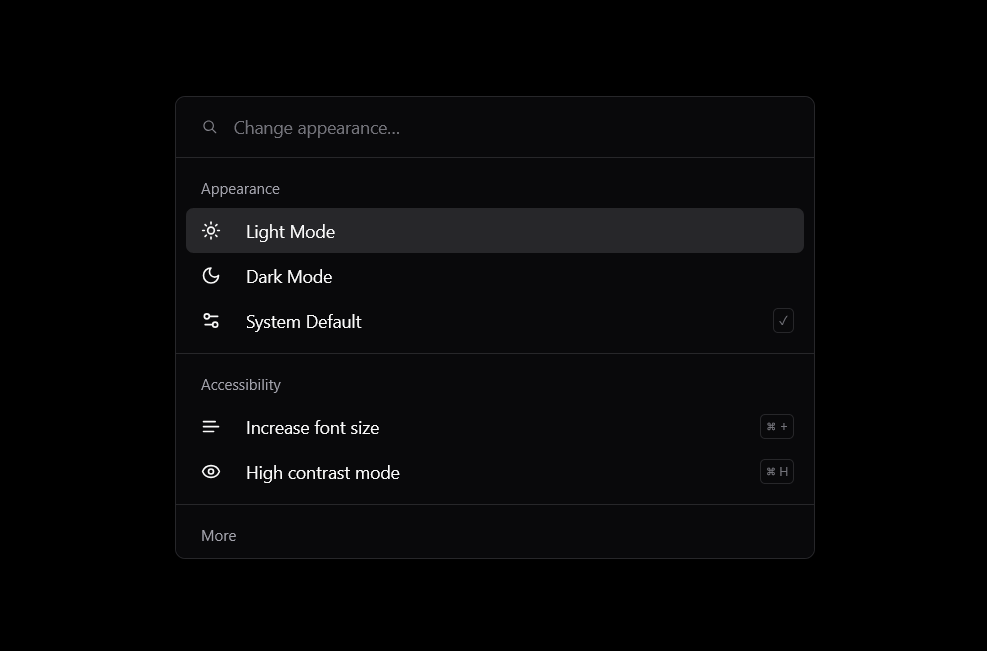Expand the More section
The image size is (987, 651).
click(x=218, y=535)
